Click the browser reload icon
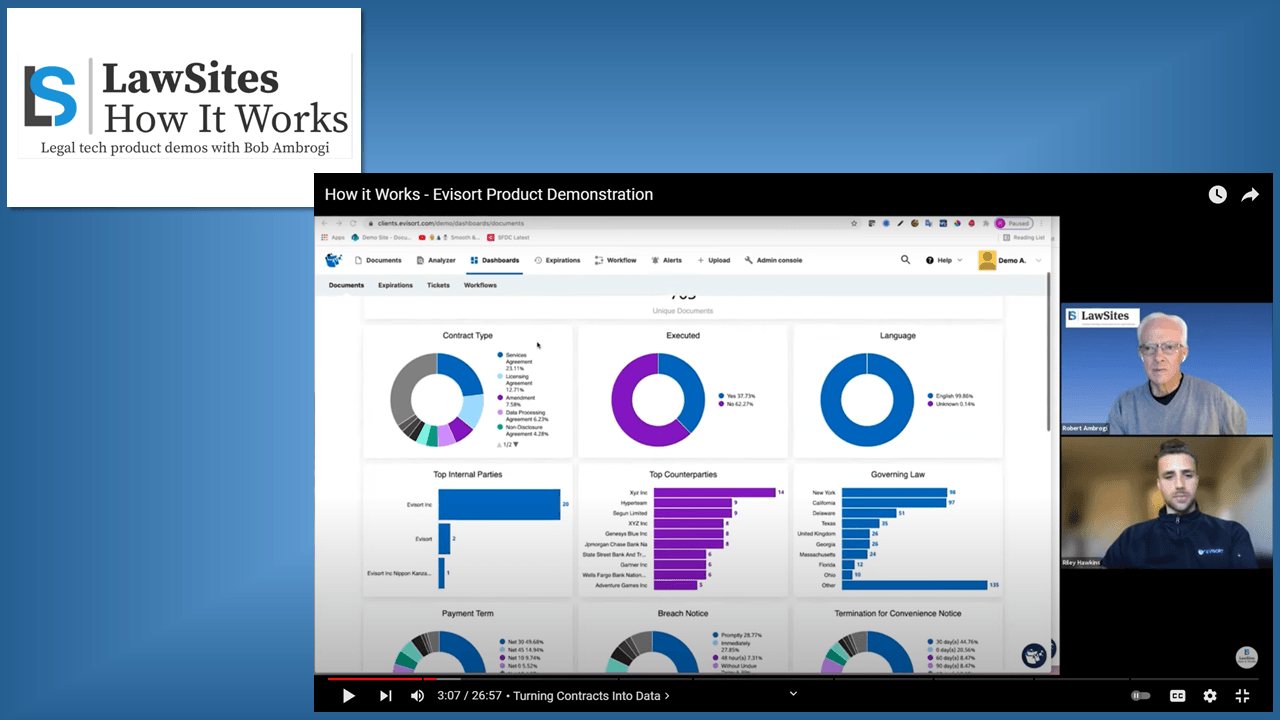 tap(353, 223)
